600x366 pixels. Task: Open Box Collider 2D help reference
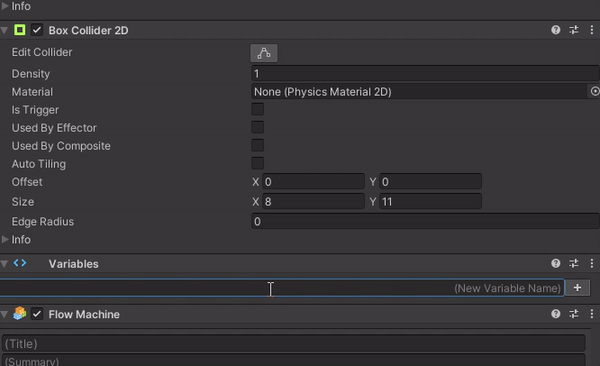coord(556,30)
